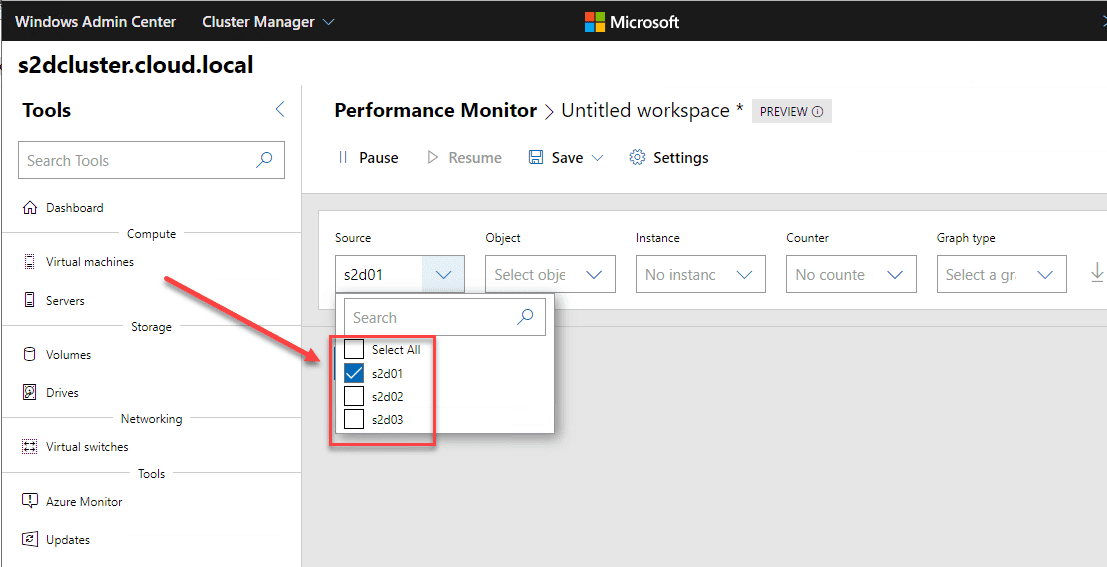This screenshot has width=1107, height=567.
Task: Click the Dashboard home icon
Action: click(x=29, y=208)
